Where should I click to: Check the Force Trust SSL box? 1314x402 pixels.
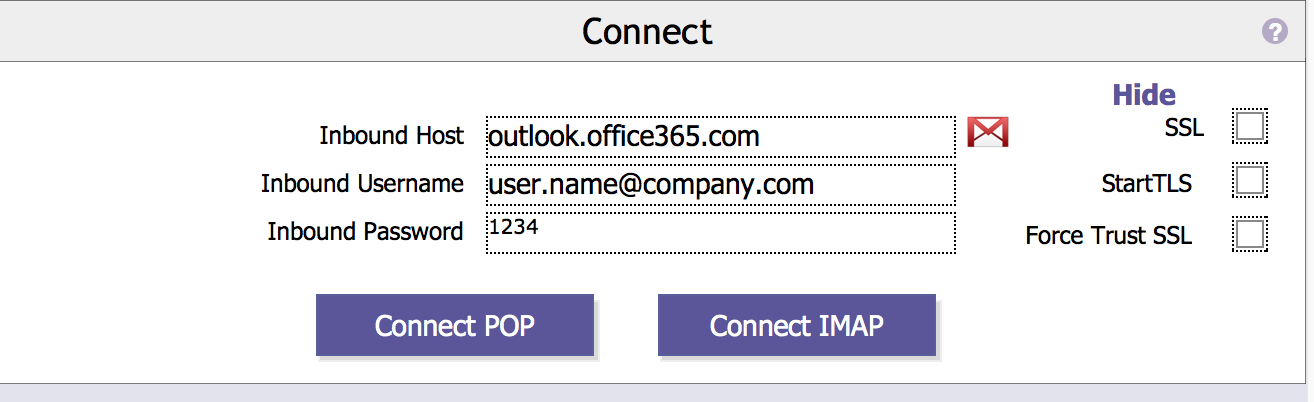click(1250, 235)
